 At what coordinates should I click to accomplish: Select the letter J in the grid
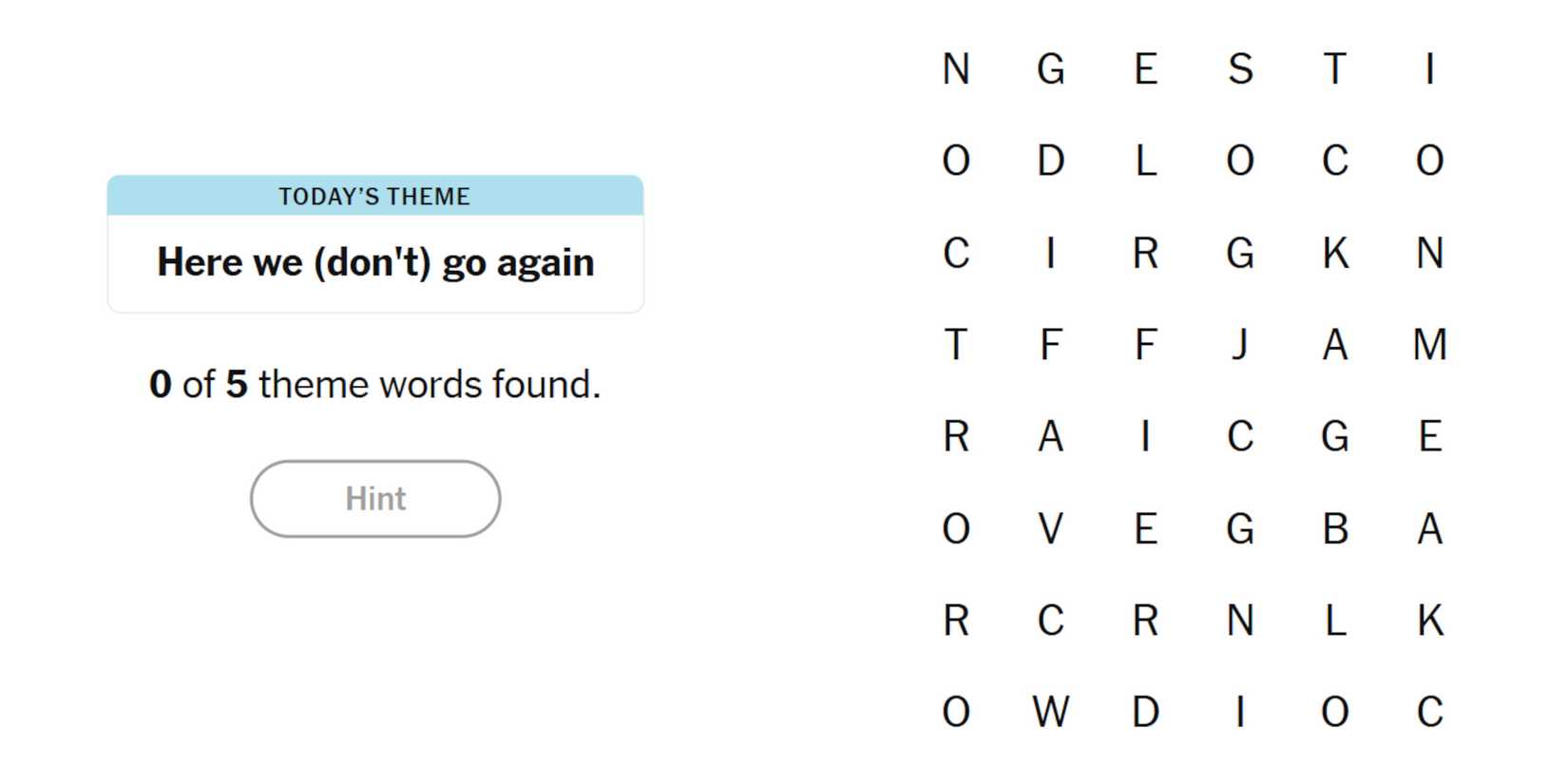[1240, 345]
